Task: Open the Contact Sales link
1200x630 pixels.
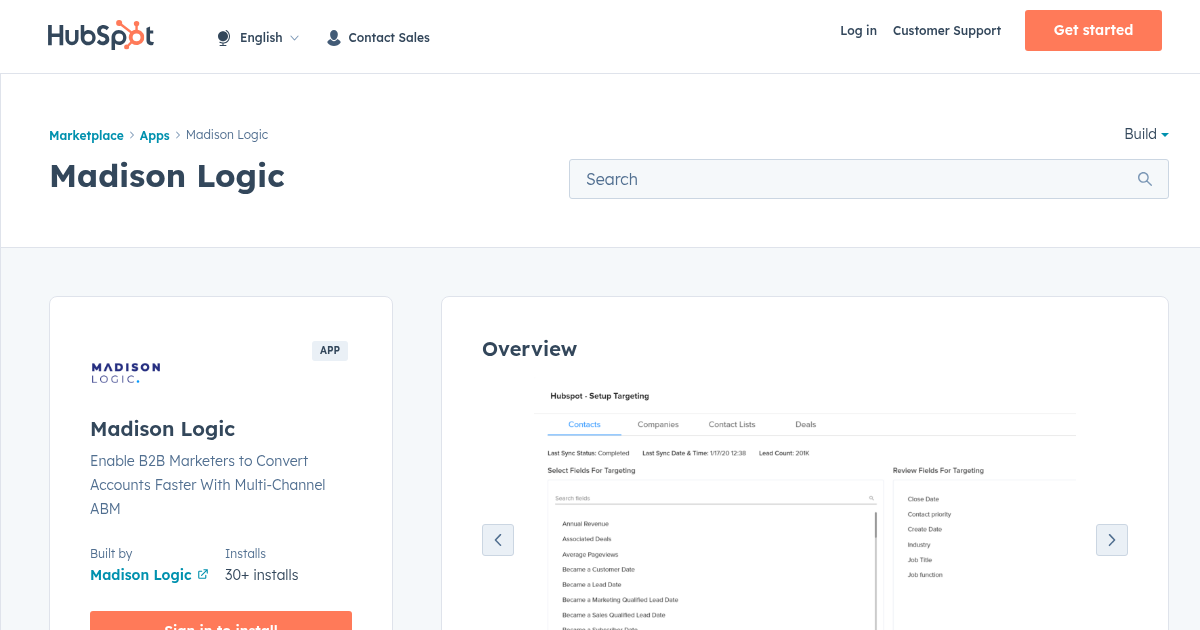Action: pyautogui.click(x=379, y=38)
